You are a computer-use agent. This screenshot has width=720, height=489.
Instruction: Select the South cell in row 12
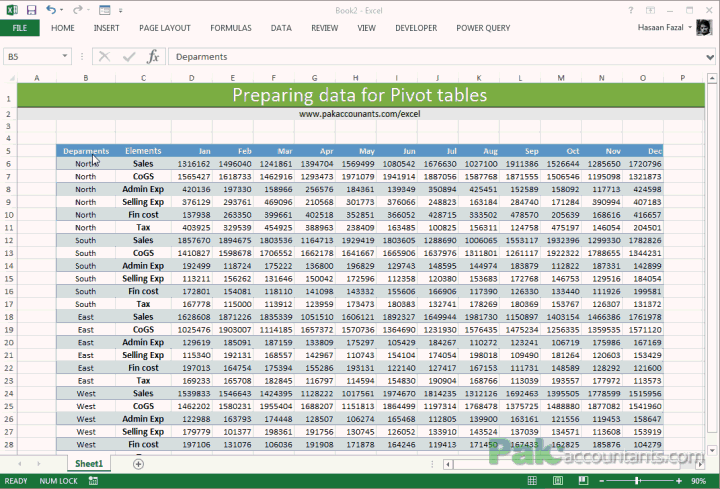tap(86, 240)
